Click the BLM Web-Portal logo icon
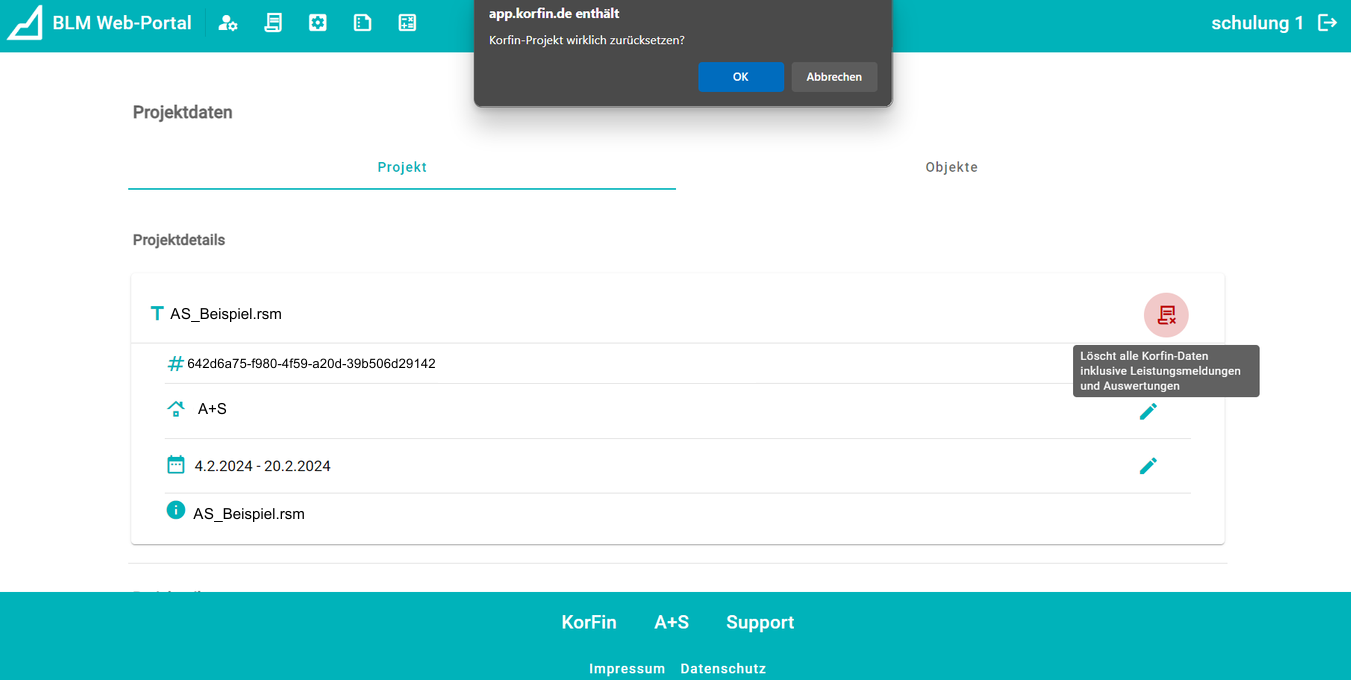The width and height of the screenshot is (1351, 680). (25, 23)
